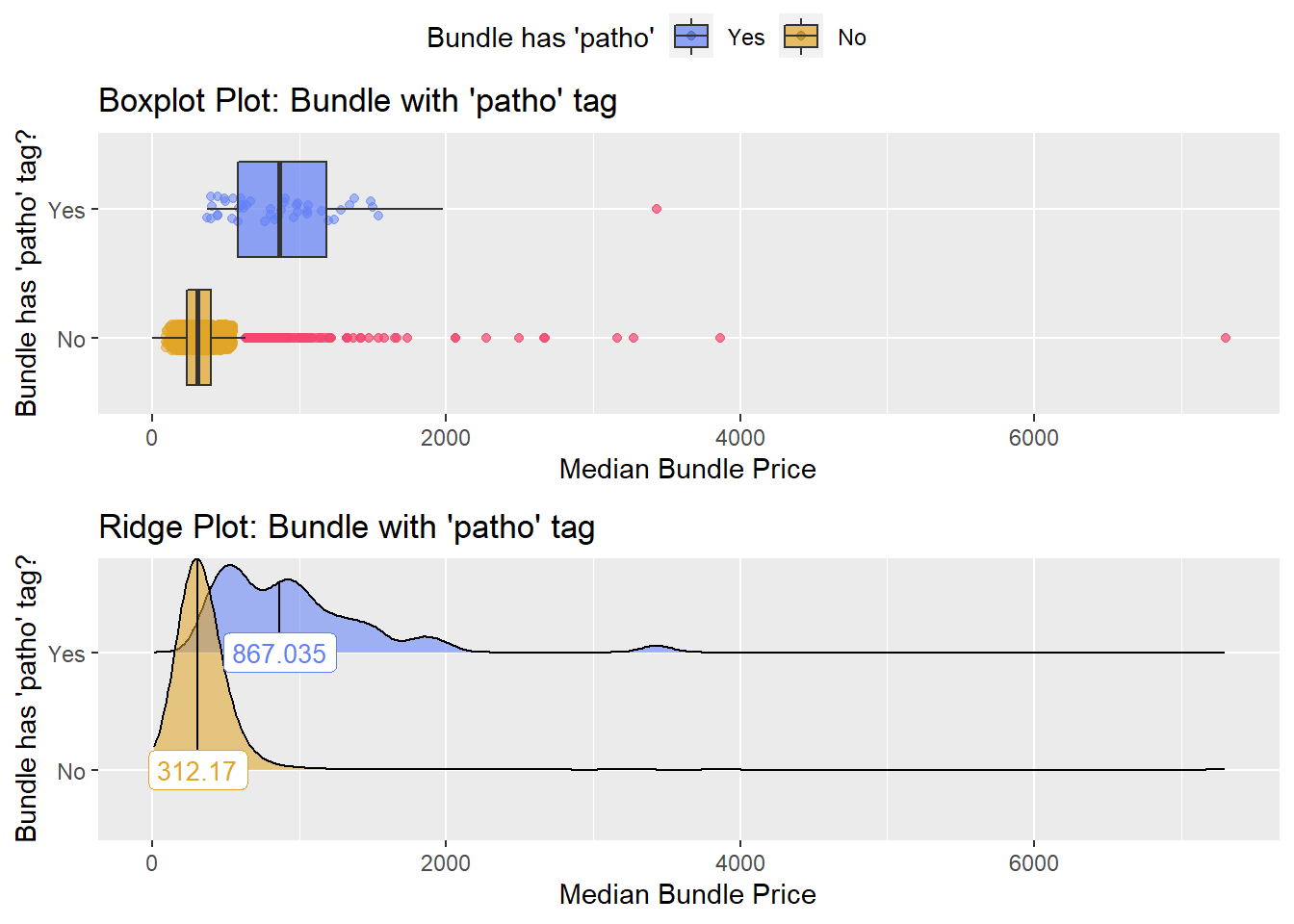Click the 312.17 median label
The height and width of the screenshot is (924, 1294).
pos(197,771)
